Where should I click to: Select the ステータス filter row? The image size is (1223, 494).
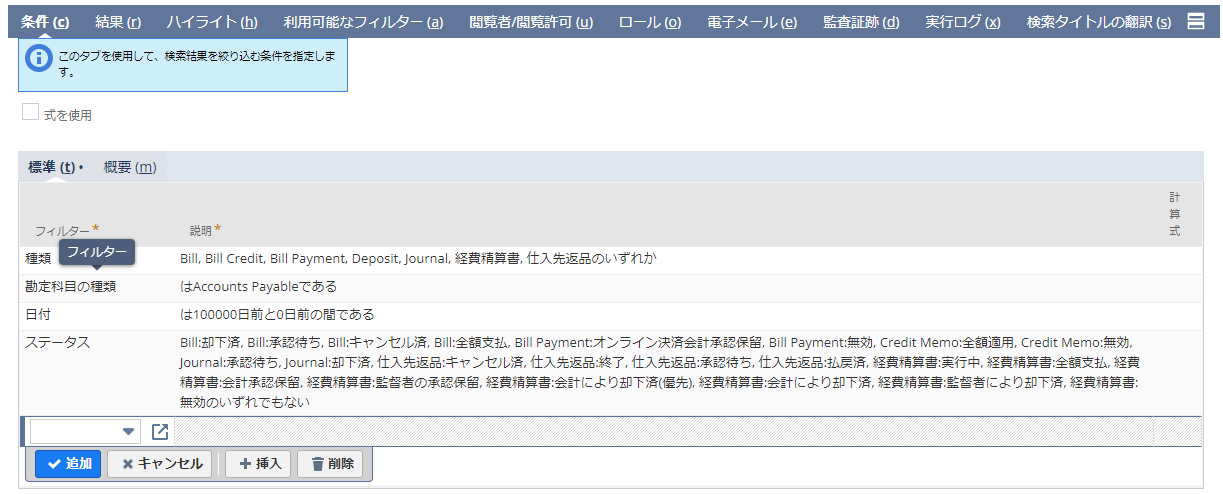click(x=610, y=372)
